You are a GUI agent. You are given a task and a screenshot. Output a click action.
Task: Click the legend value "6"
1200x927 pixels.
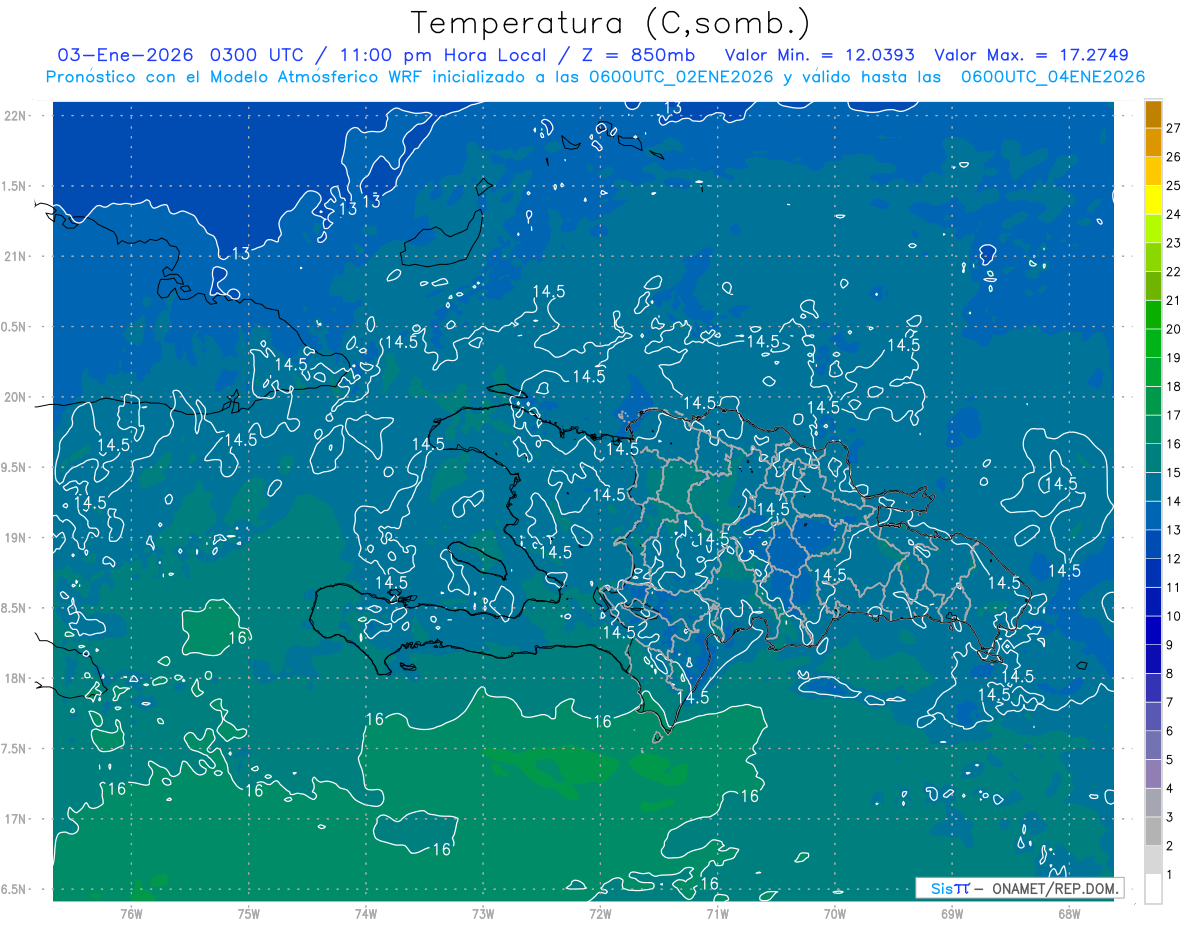[x=1172, y=731]
